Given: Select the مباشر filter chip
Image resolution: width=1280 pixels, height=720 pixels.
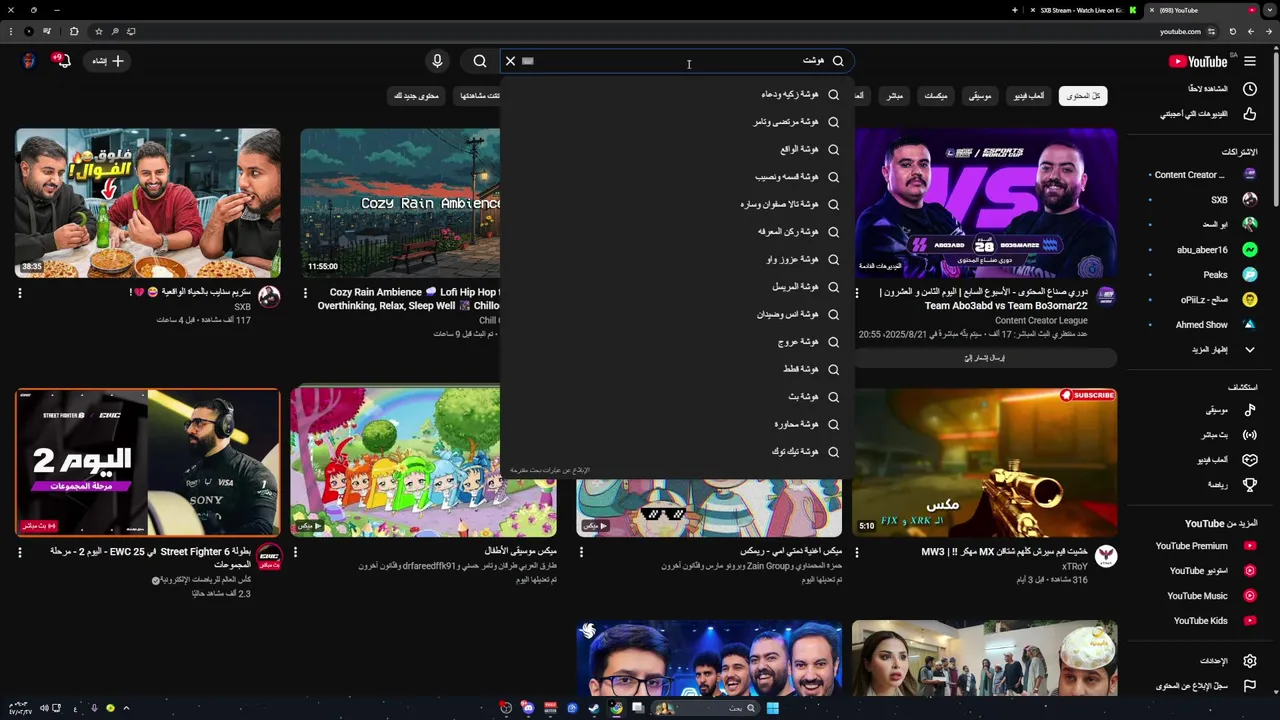Looking at the screenshot, I should 894,96.
